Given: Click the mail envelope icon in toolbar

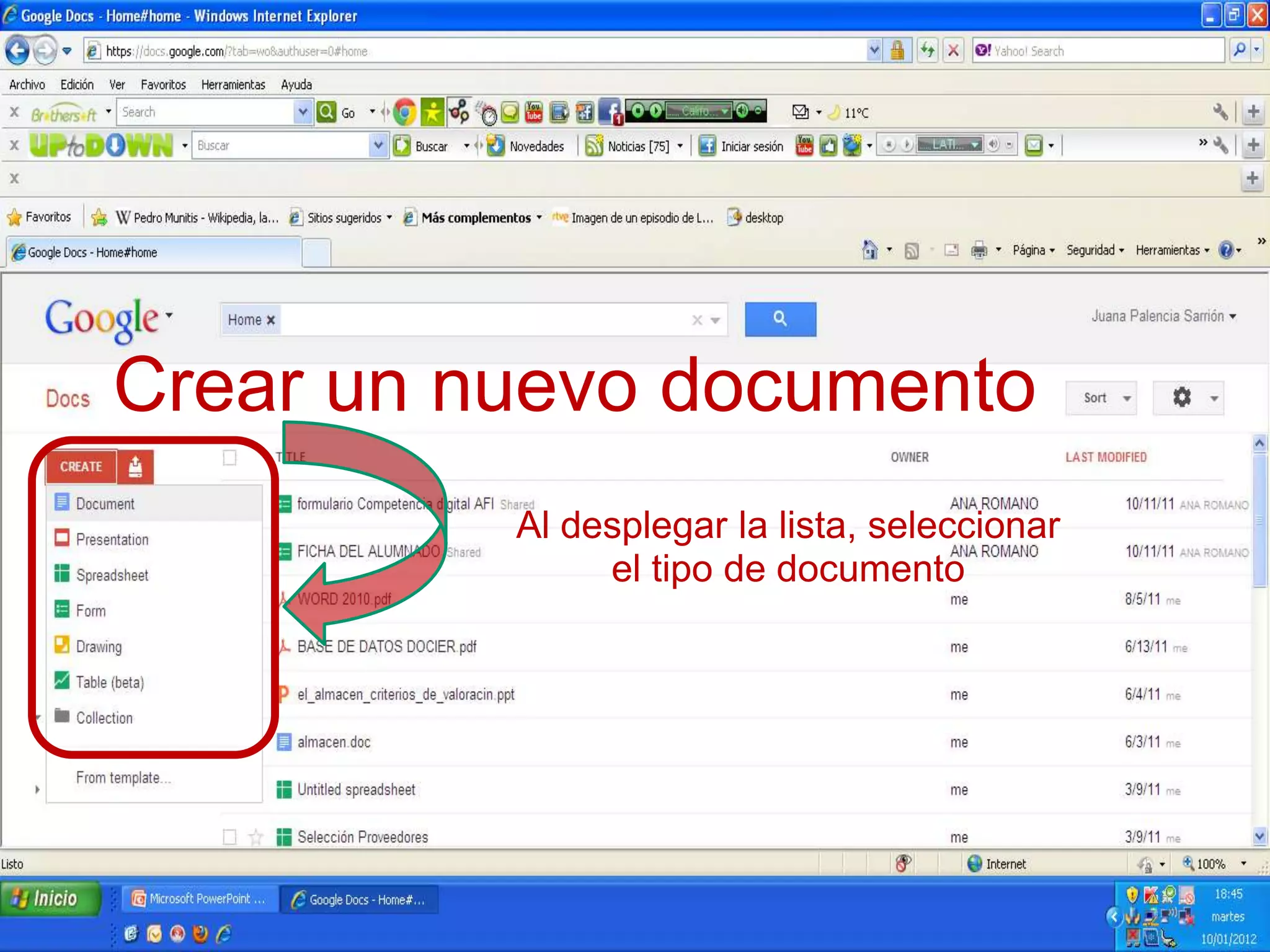Looking at the screenshot, I should click(x=801, y=112).
